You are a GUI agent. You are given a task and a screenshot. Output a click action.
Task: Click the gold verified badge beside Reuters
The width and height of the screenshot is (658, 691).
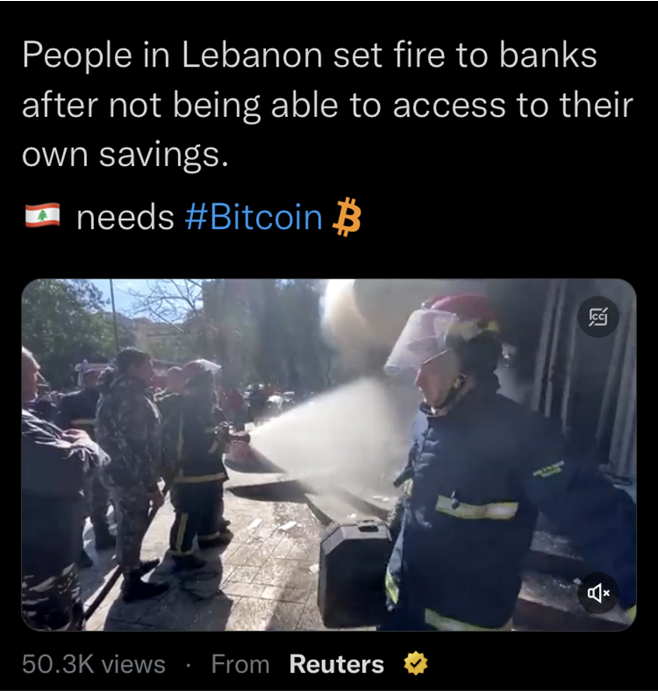click(x=416, y=664)
